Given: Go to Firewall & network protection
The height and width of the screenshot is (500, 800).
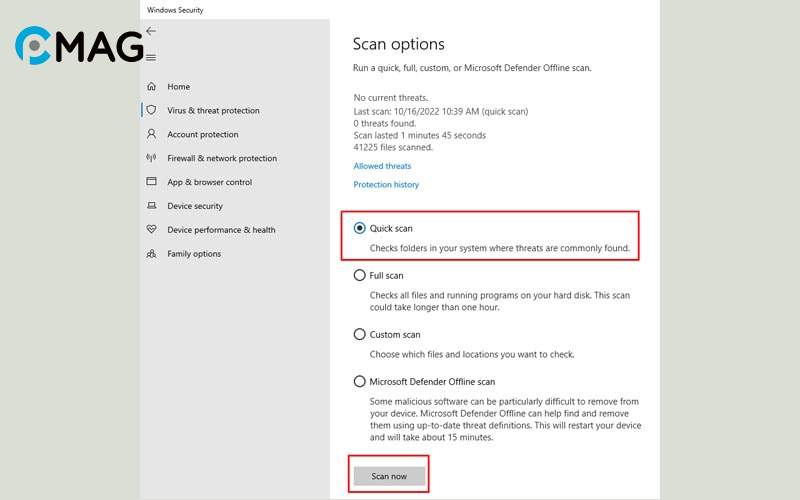Looking at the screenshot, I should click(222, 158).
